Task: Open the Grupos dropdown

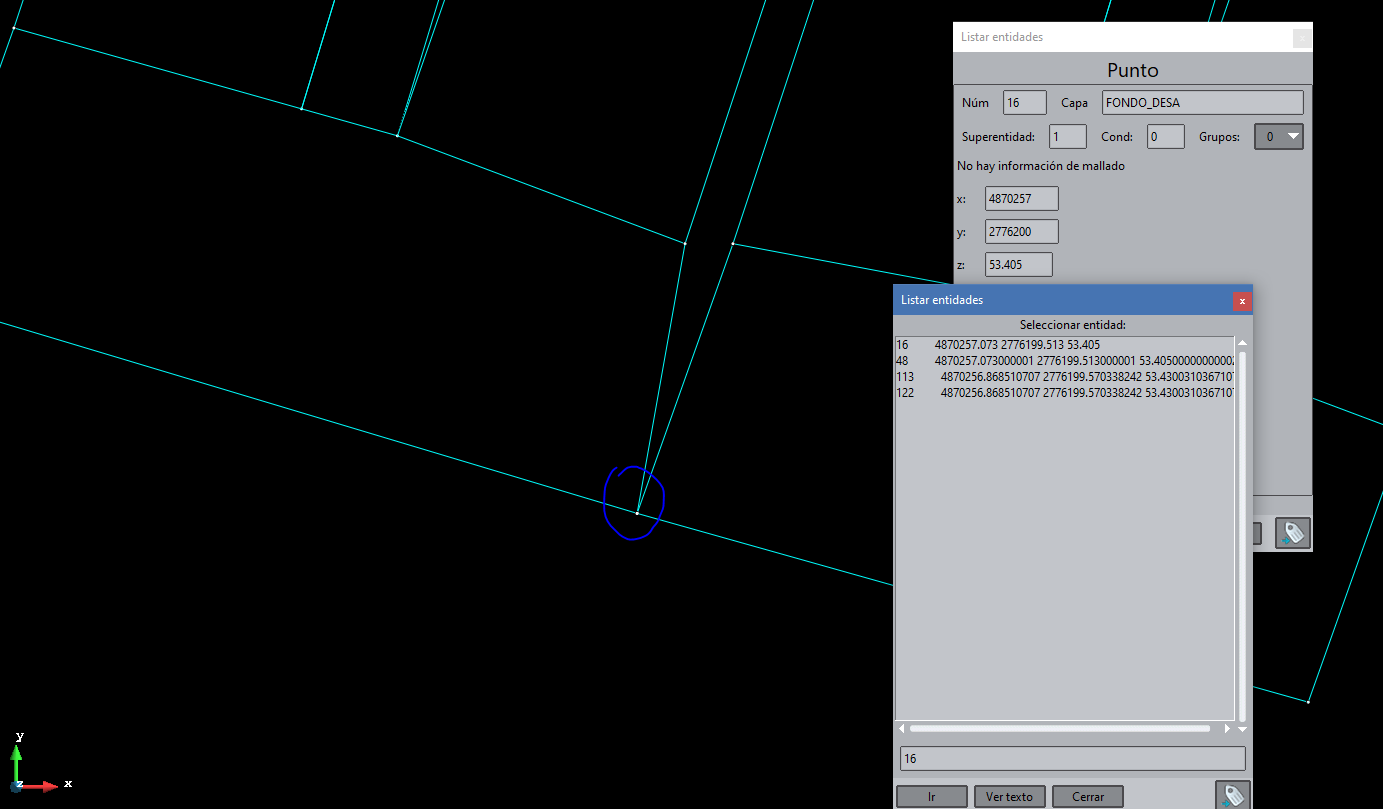Action: (x=1279, y=136)
